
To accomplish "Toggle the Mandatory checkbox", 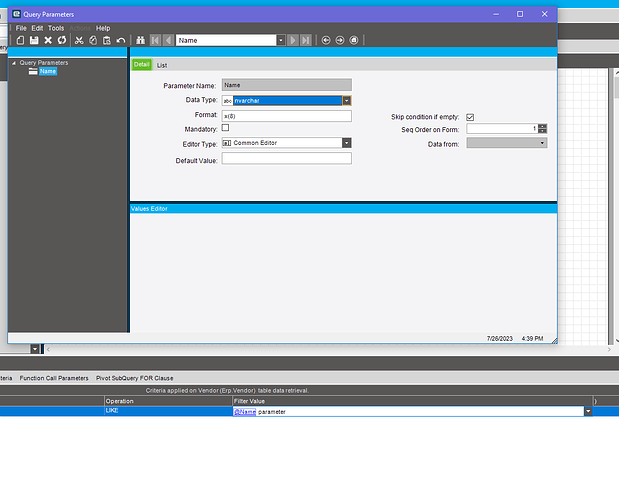I will click(x=225, y=127).
